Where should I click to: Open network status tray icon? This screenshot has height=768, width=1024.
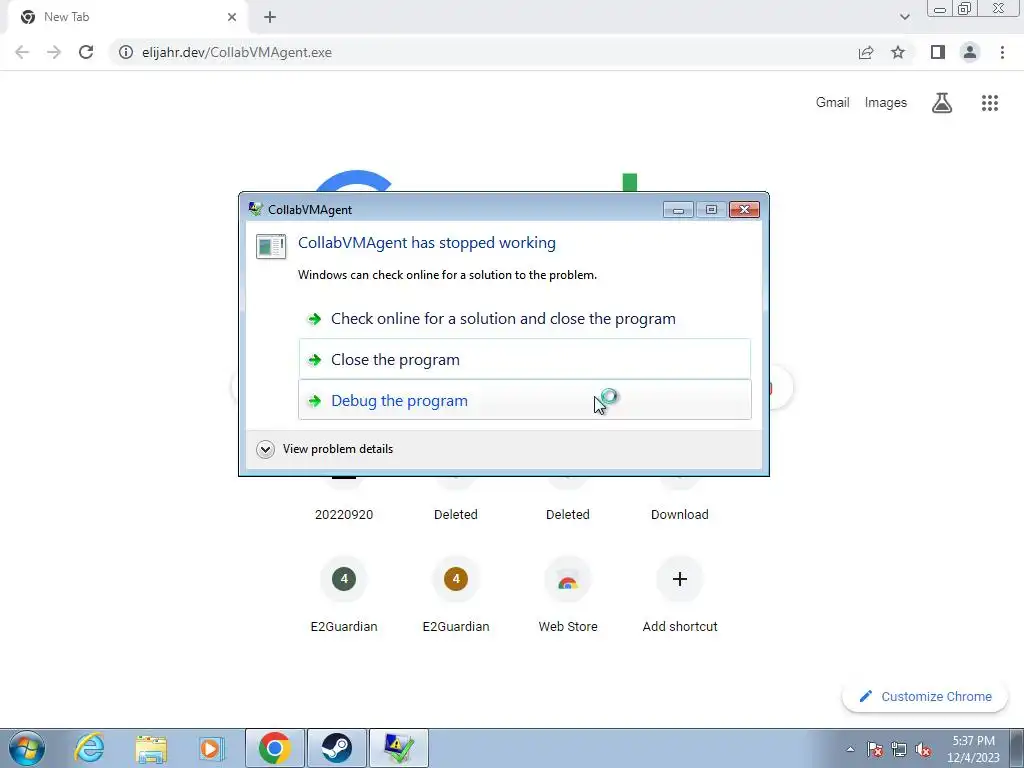[899, 749]
